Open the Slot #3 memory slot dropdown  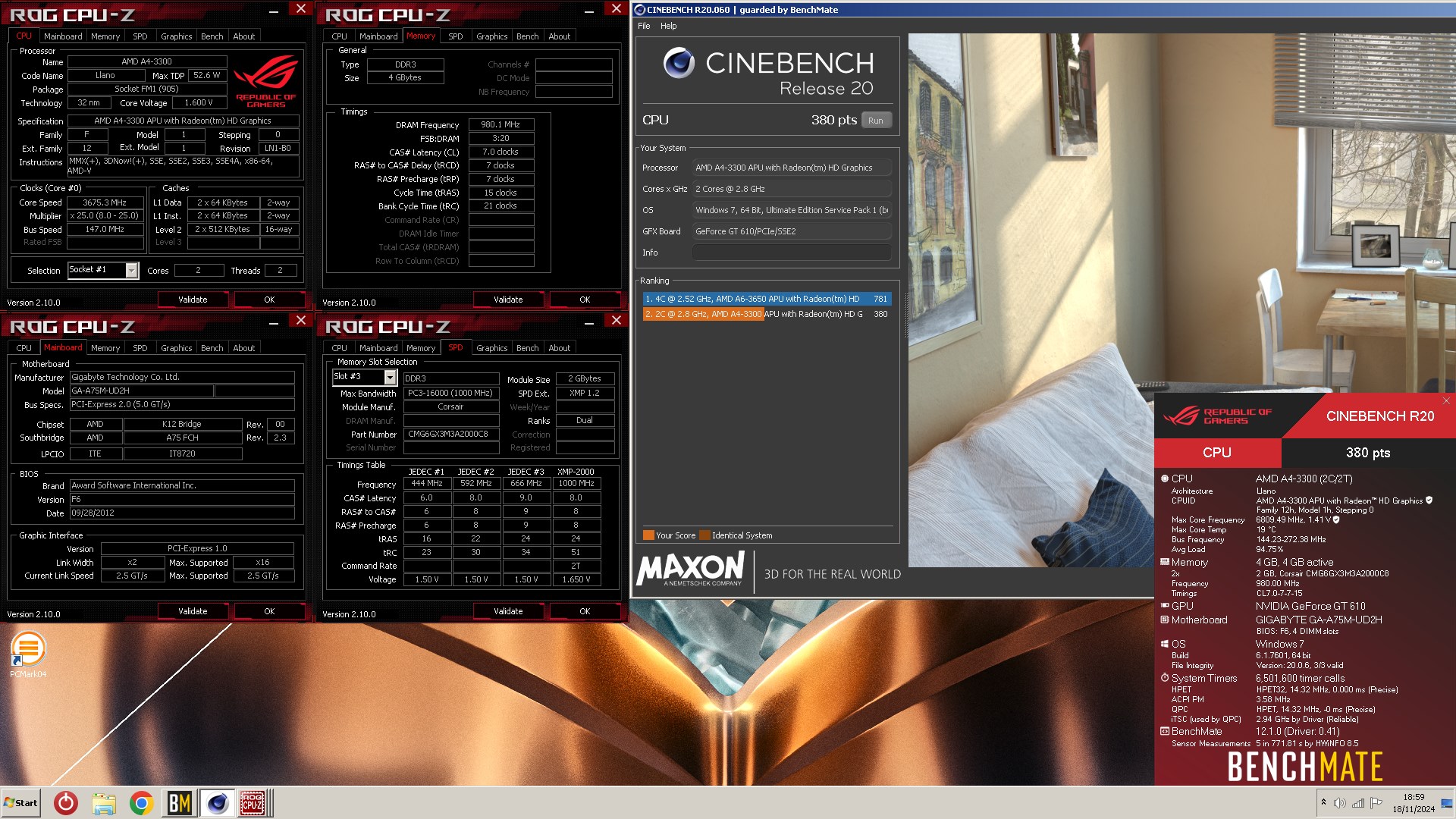click(x=391, y=377)
